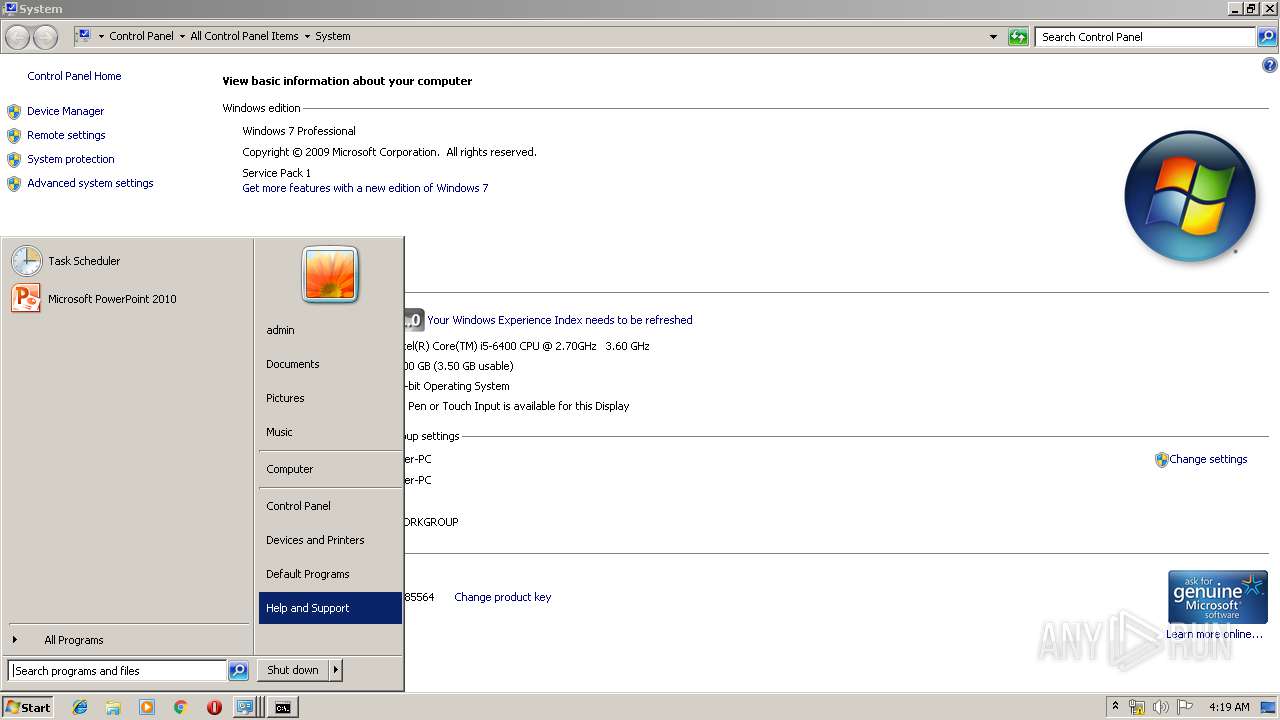Click the PowerPoint 2010 app icon

26,299
